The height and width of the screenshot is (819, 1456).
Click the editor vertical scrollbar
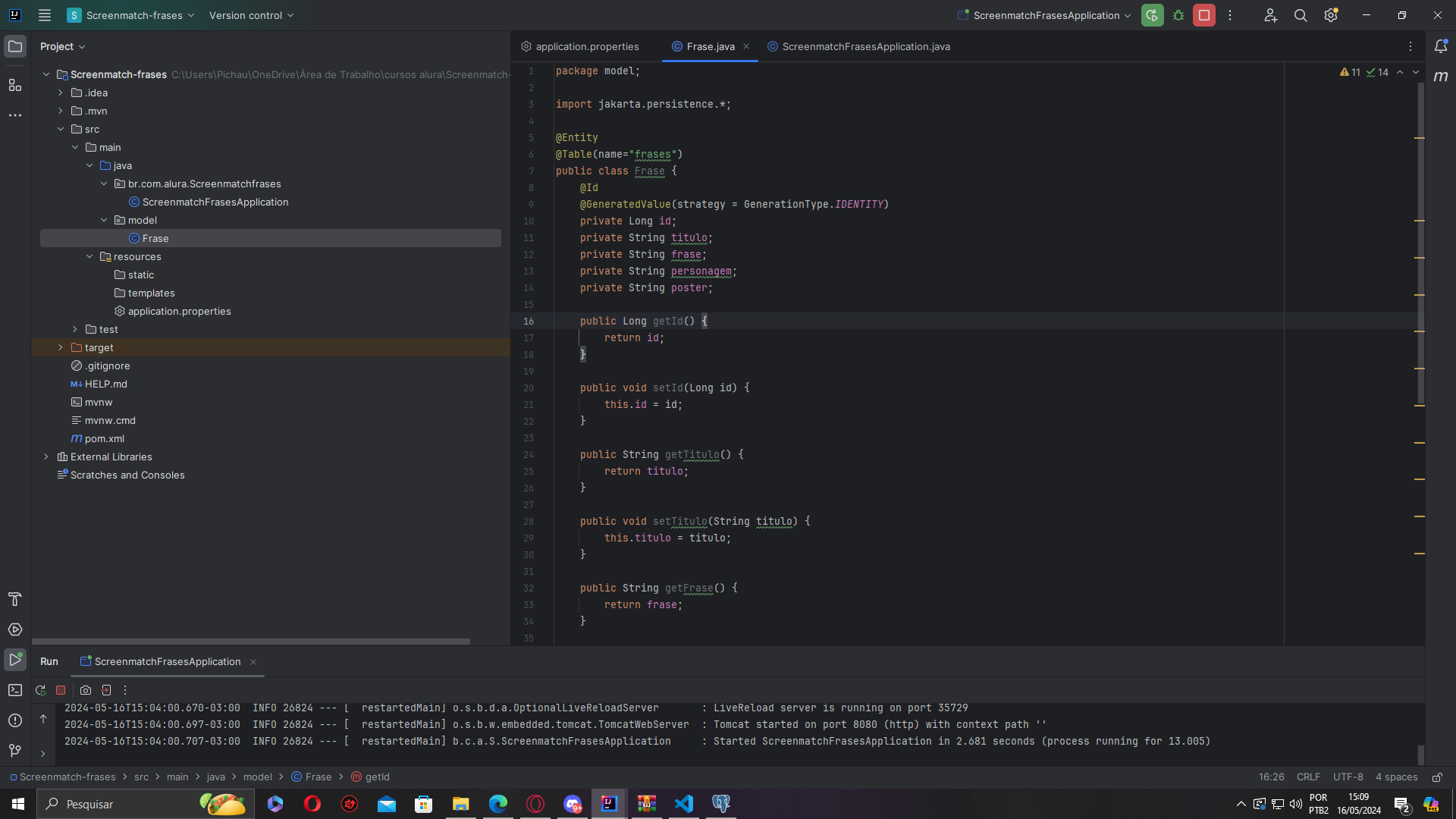point(1420,243)
